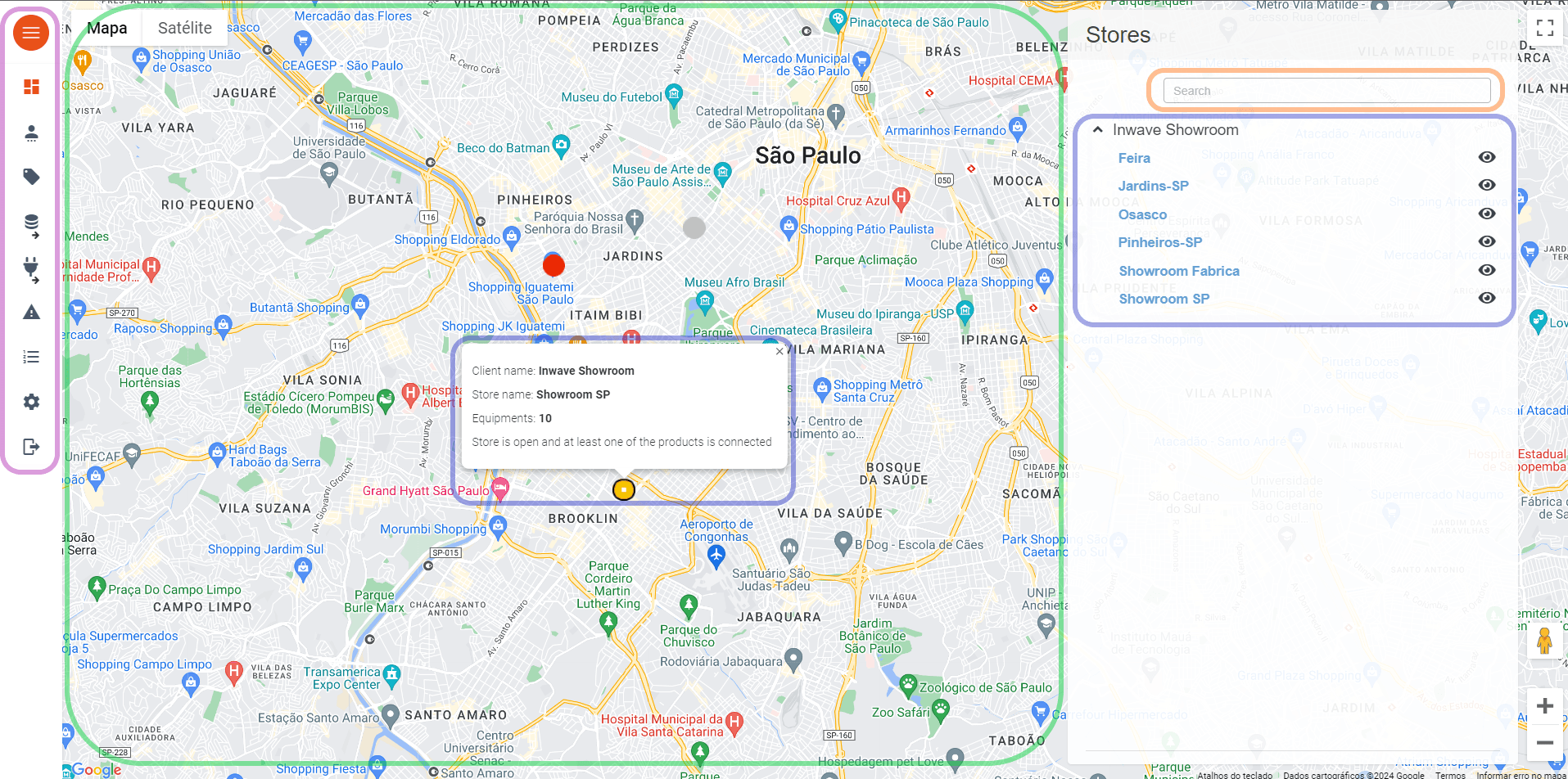Toggle visibility of the Osasco store
Viewport: 1568px width, 779px height.
(1487, 214)
